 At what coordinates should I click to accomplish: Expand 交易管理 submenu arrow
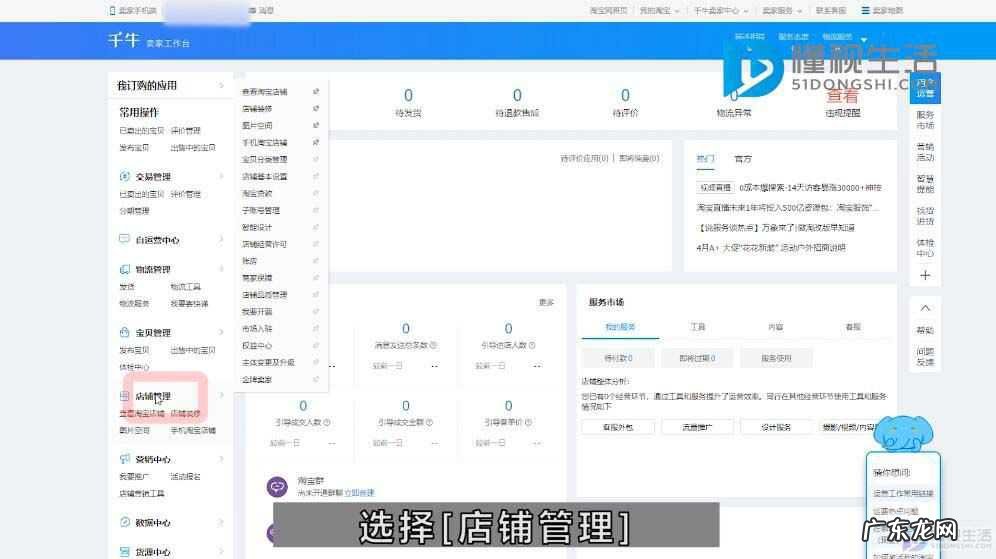pyautogui.click(x=222, y=176)
